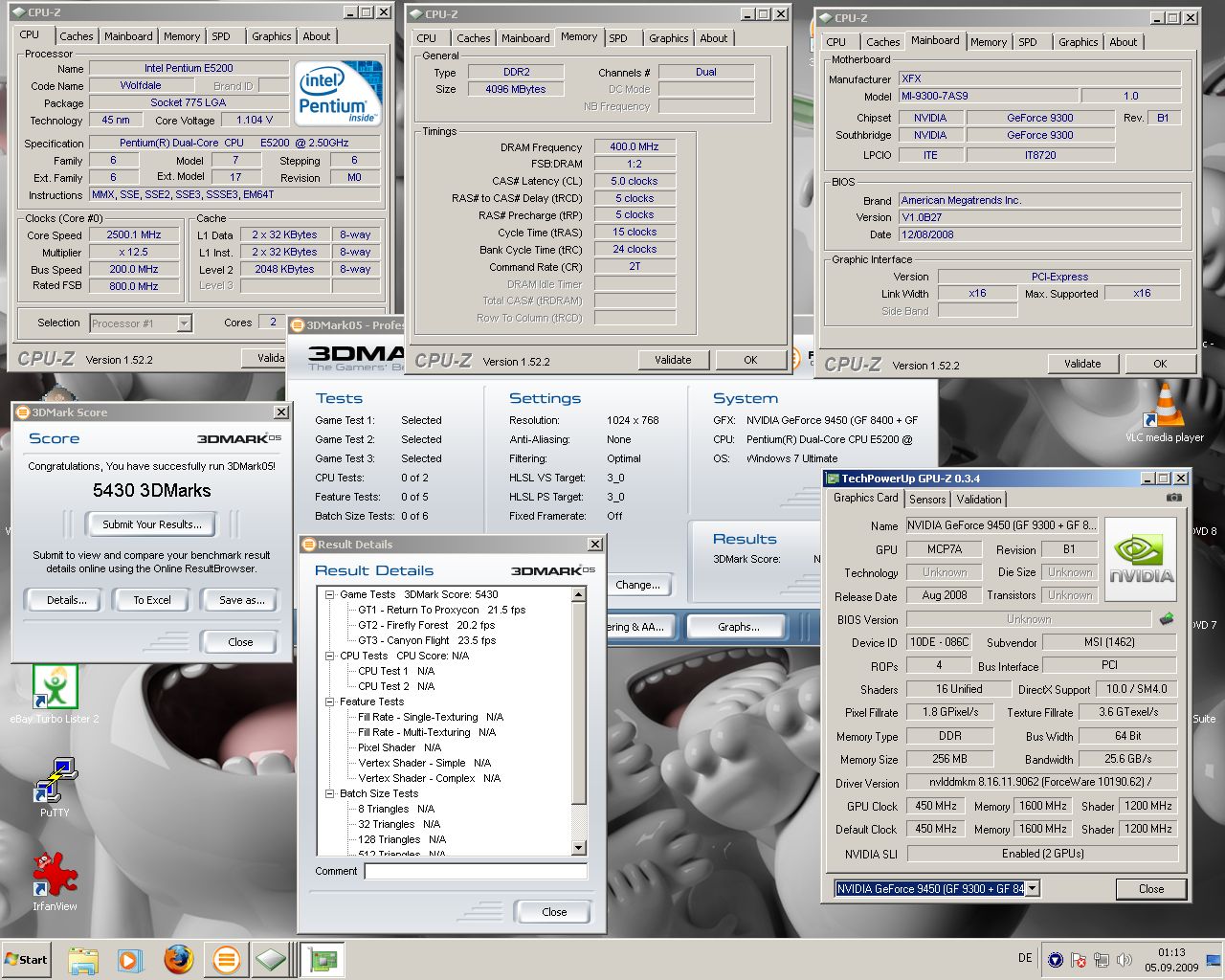Click the network tray icon

click(x=1101, y=960)
